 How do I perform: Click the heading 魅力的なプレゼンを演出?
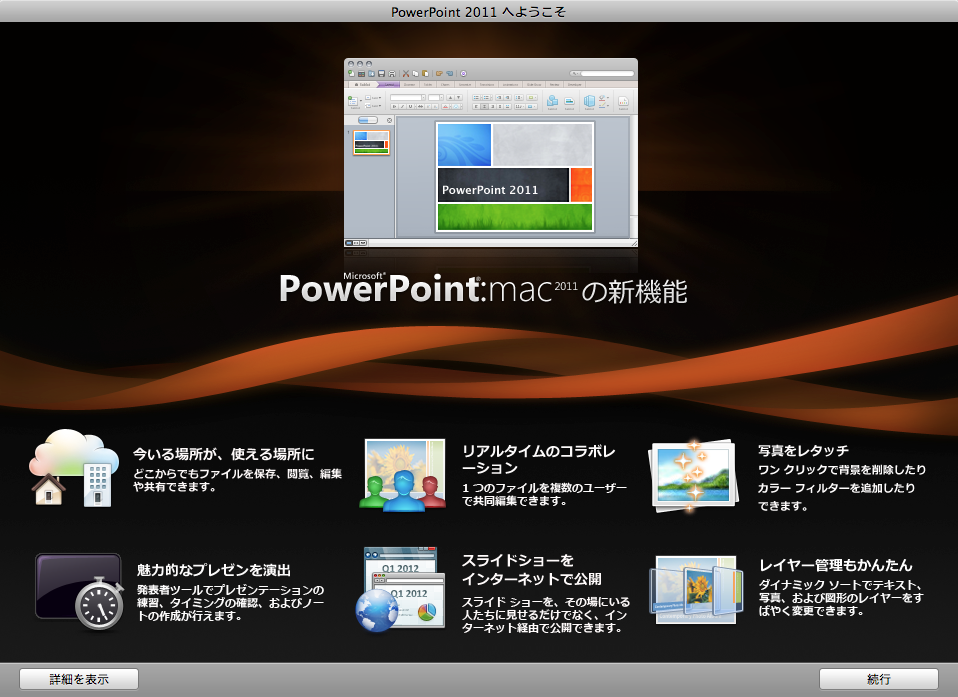[214, 570]
